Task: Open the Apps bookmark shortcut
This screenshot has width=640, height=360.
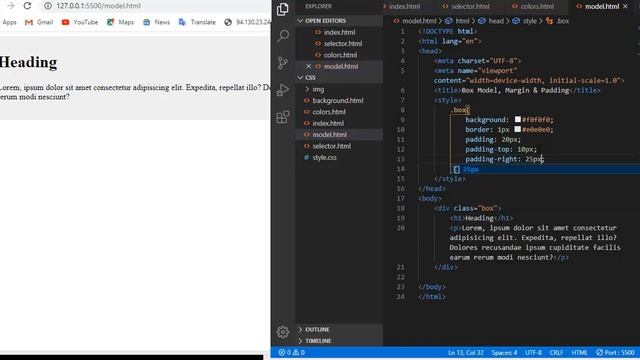Action: coord(9,22)
